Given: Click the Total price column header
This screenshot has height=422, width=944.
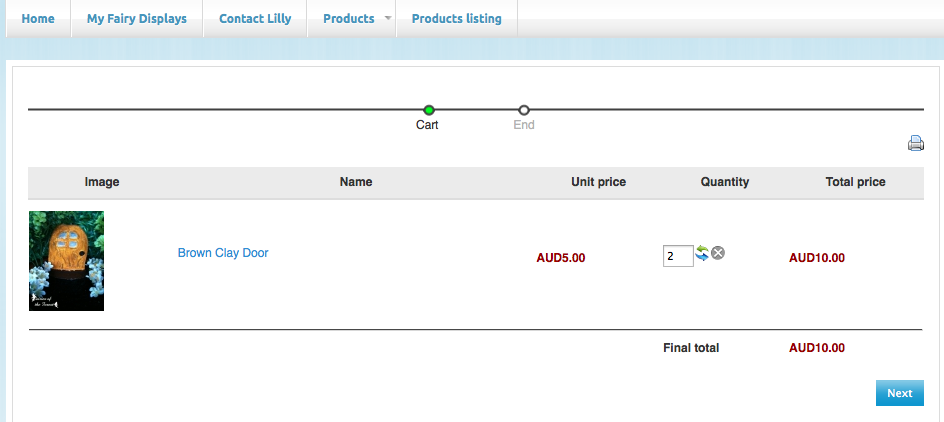Looking at the screenshot, I should pos(854,182).
